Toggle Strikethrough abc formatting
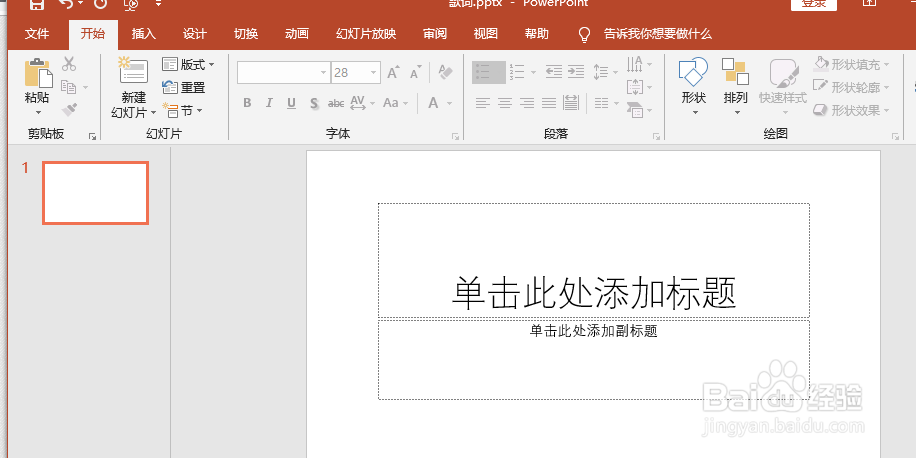Image resolution: width=916 pixels, height=458 pixels. (x=336, y=103)
